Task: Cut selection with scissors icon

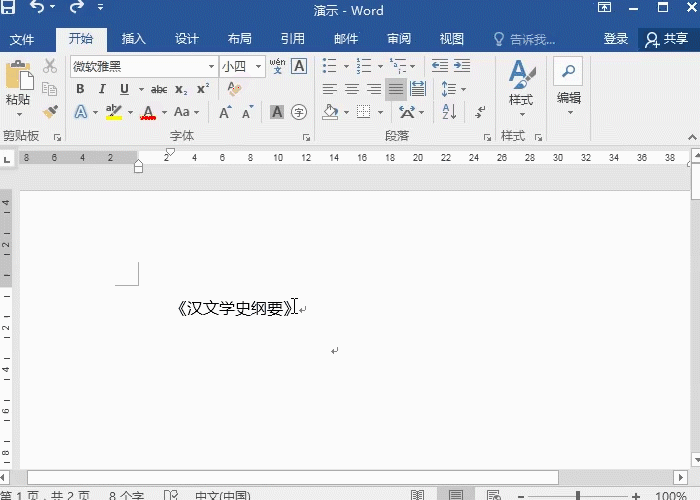Action: click(x=50, y=66)
